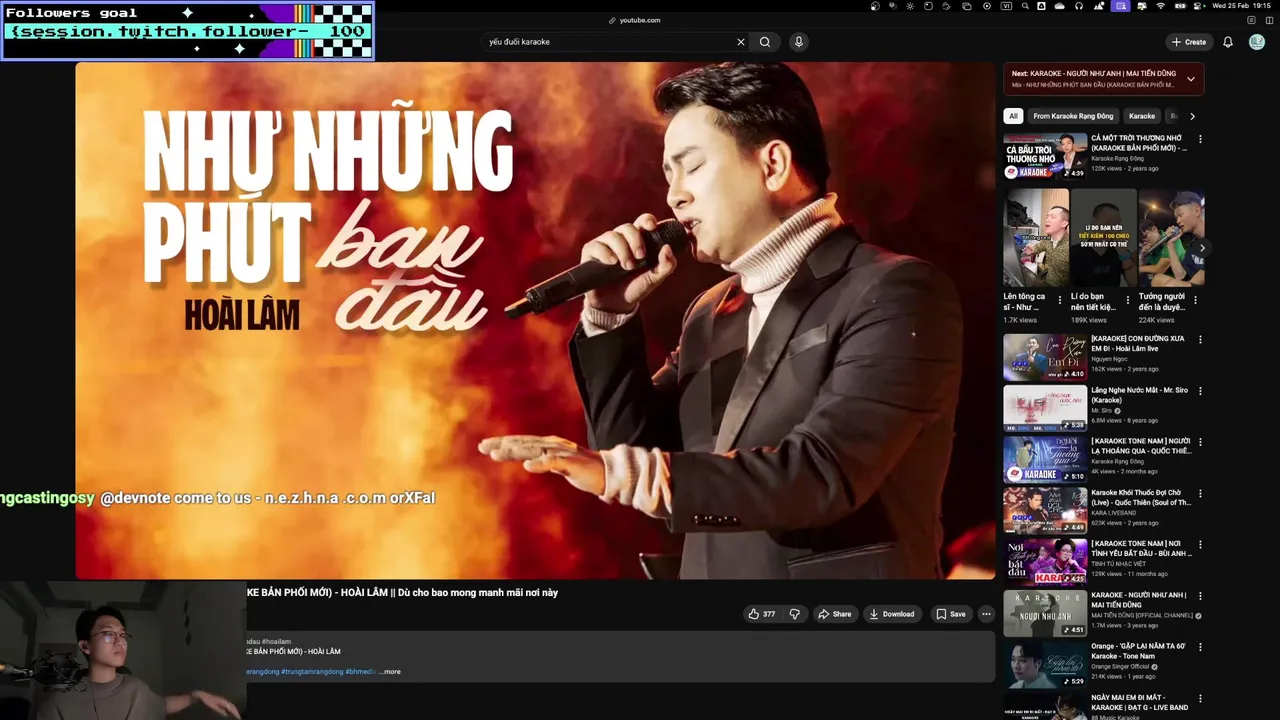The image size is (1280, 720).
Task: Like the video with thumbs up
Action: [x=761, y=614]
